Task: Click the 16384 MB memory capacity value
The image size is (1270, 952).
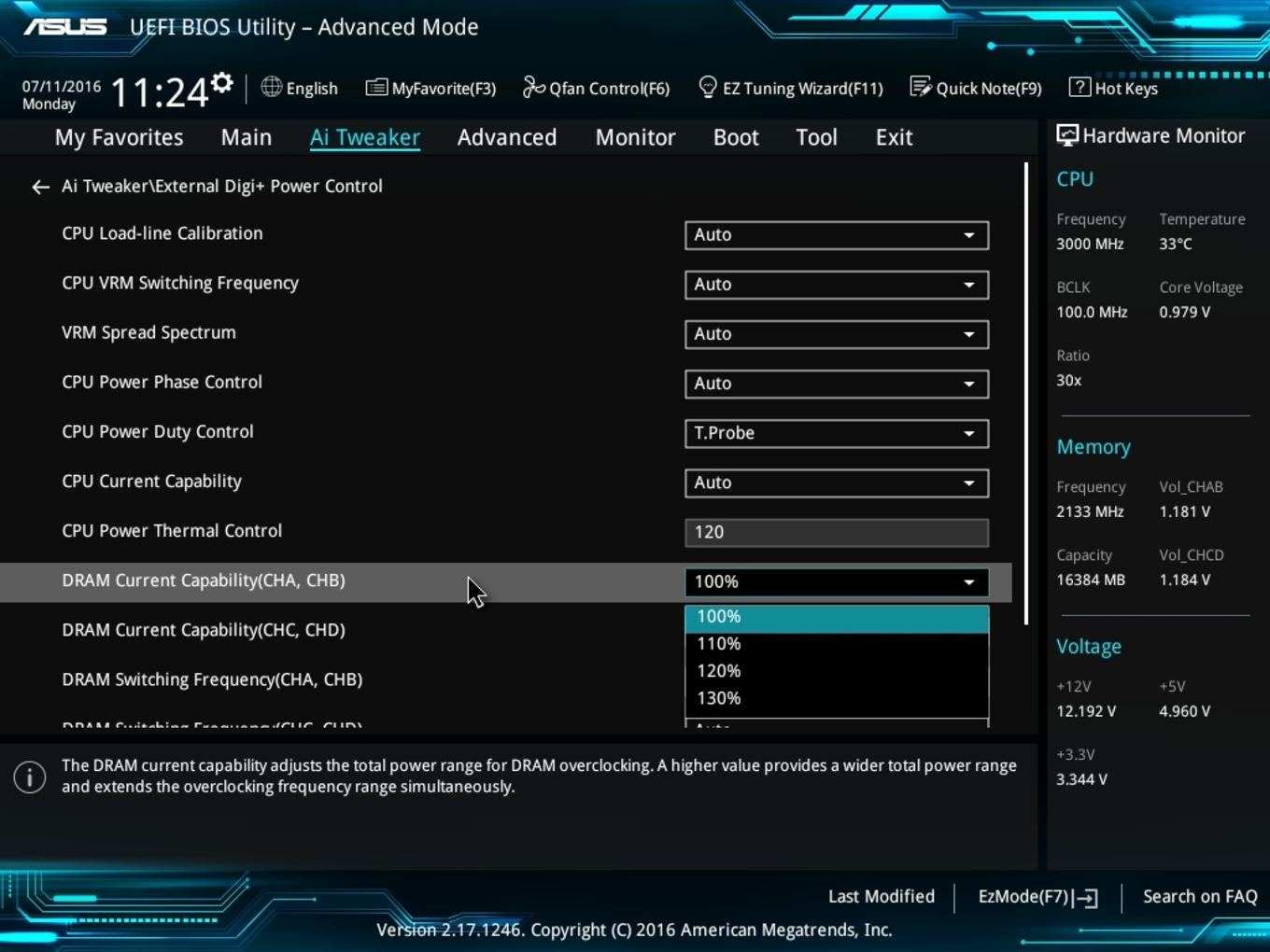Action: click(x=1091, y=580)
